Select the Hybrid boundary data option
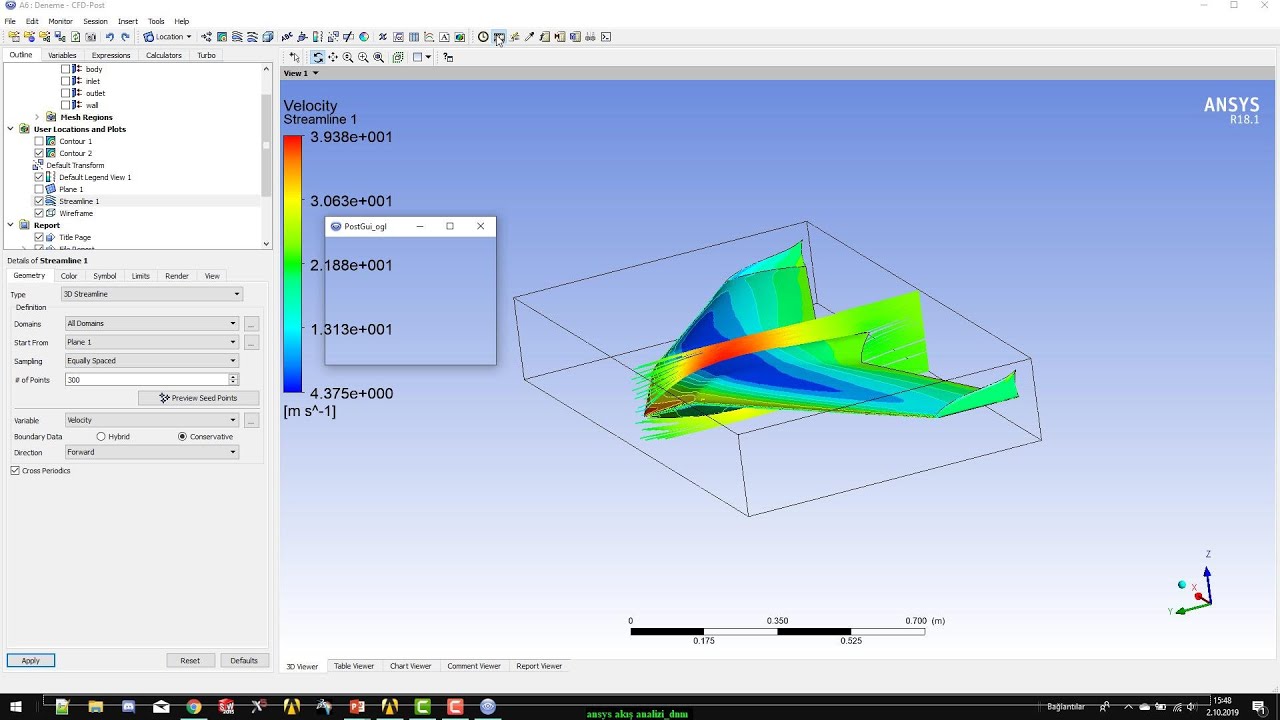The width and height of the screenshot is (1280, 720). (101, 437)
